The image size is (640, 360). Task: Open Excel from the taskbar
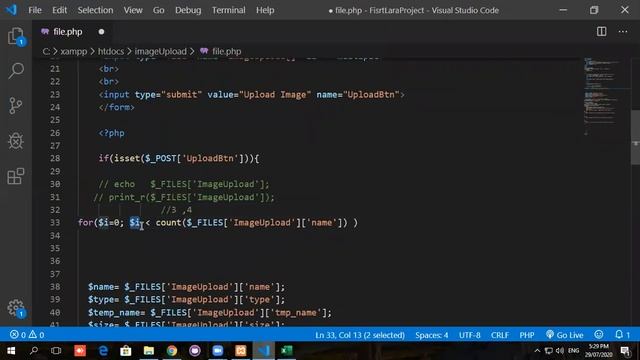(x=287, y=351)
